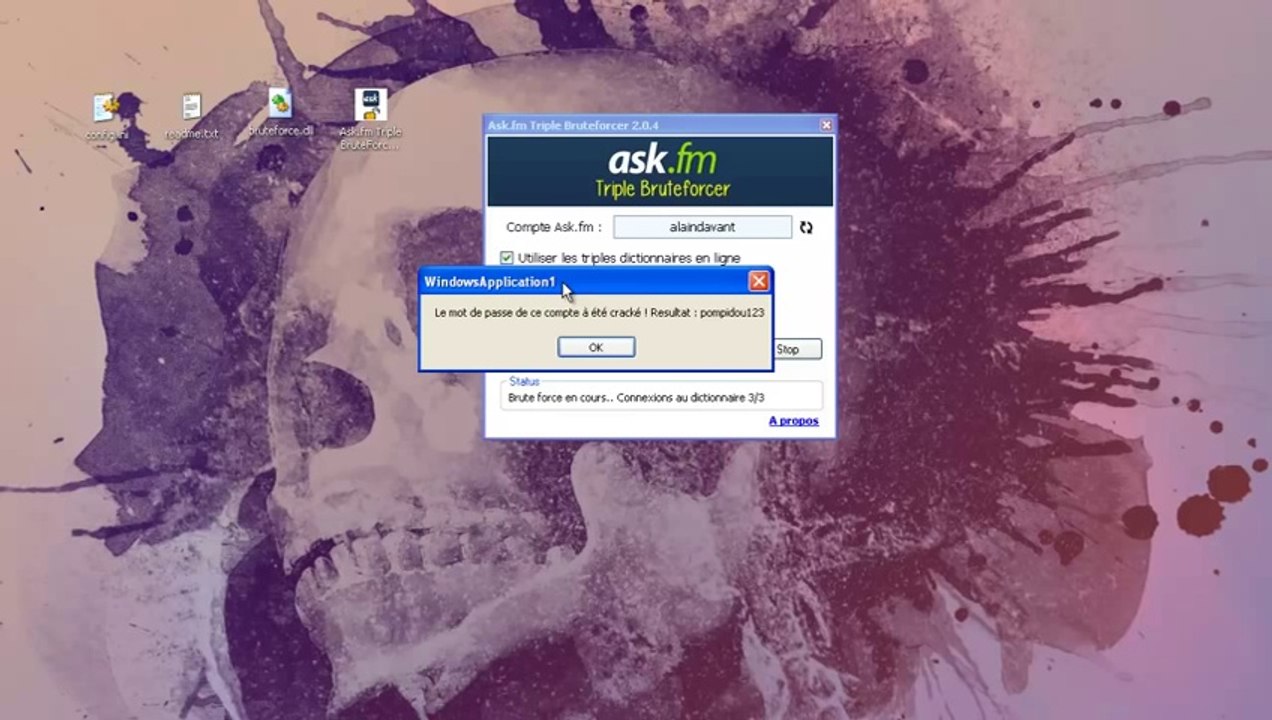Open the A propos link
Viewport: 1272px width, 720px height.
coord(794,421)
